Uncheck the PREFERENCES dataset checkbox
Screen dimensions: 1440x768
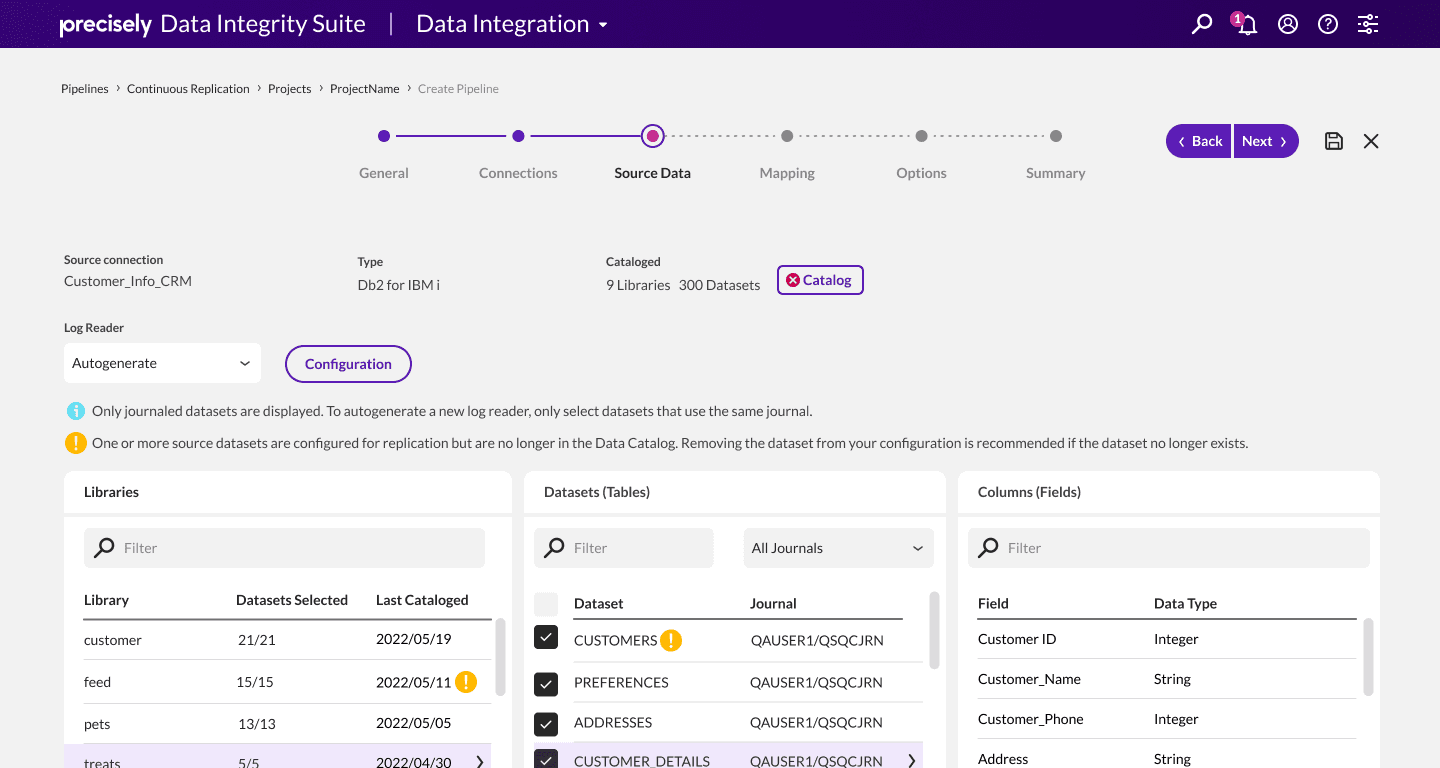coord(546,684)
